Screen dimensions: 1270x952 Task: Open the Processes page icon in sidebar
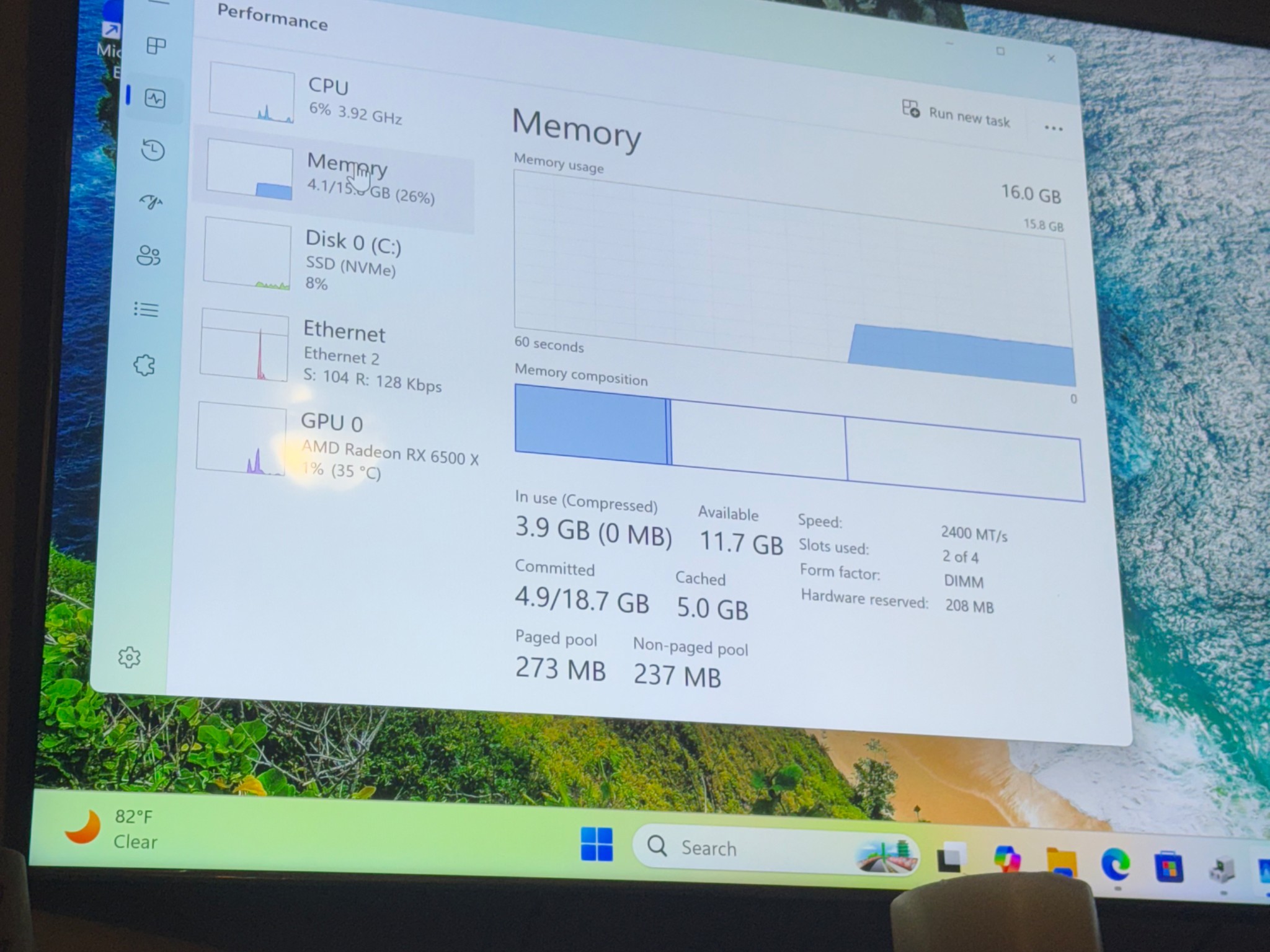[156, 46]
